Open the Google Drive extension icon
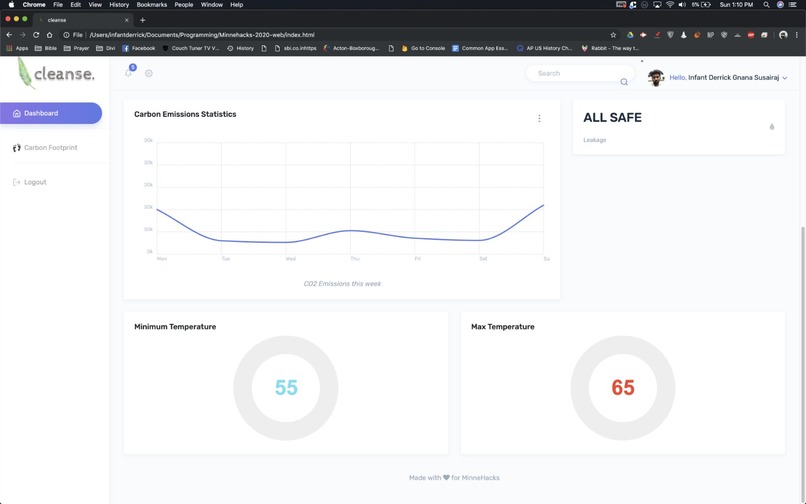This screenshot has height=504, width=806. click(x=630, y=35)
